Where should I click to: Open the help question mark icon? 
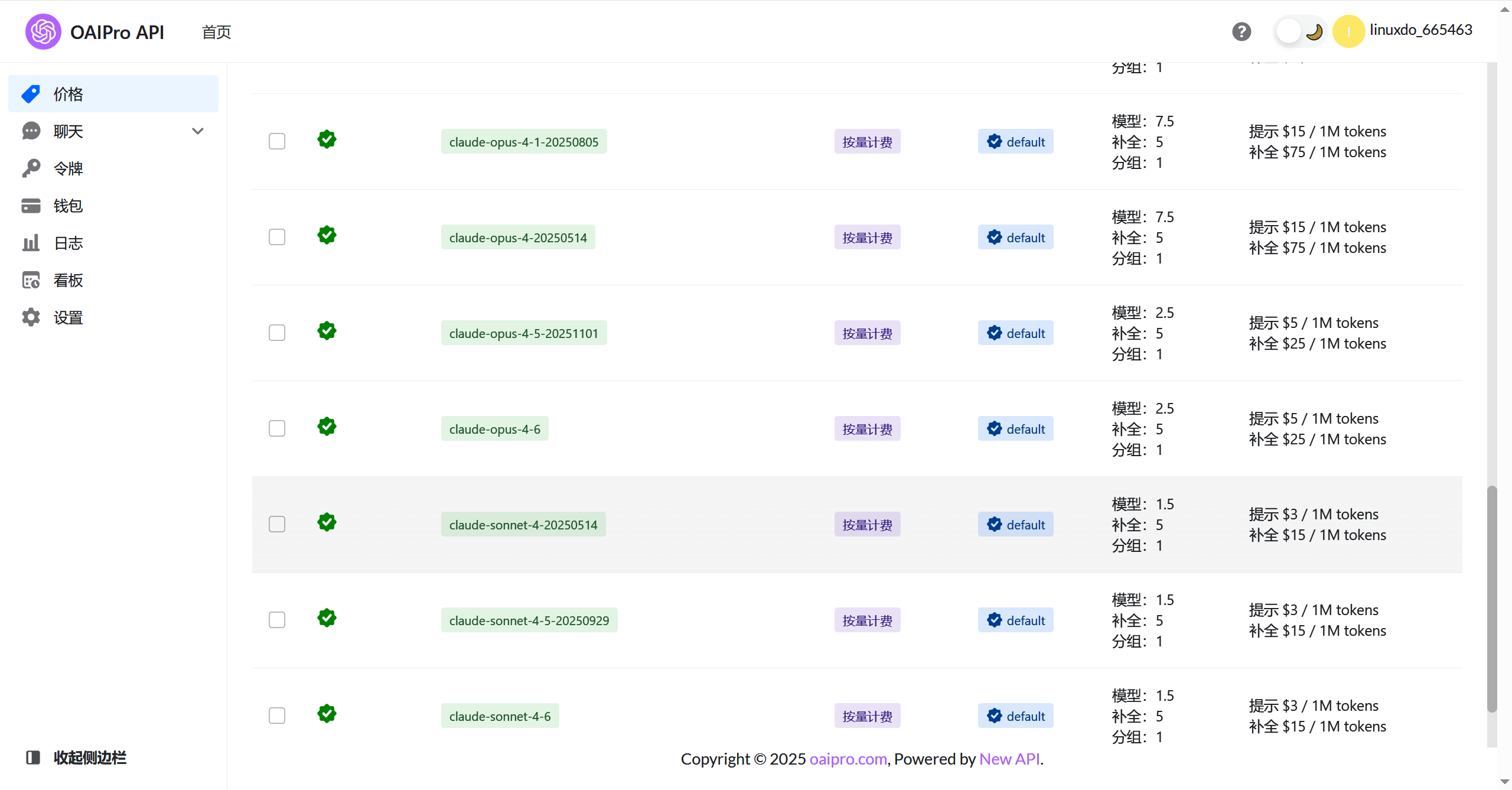[1241, 31]
